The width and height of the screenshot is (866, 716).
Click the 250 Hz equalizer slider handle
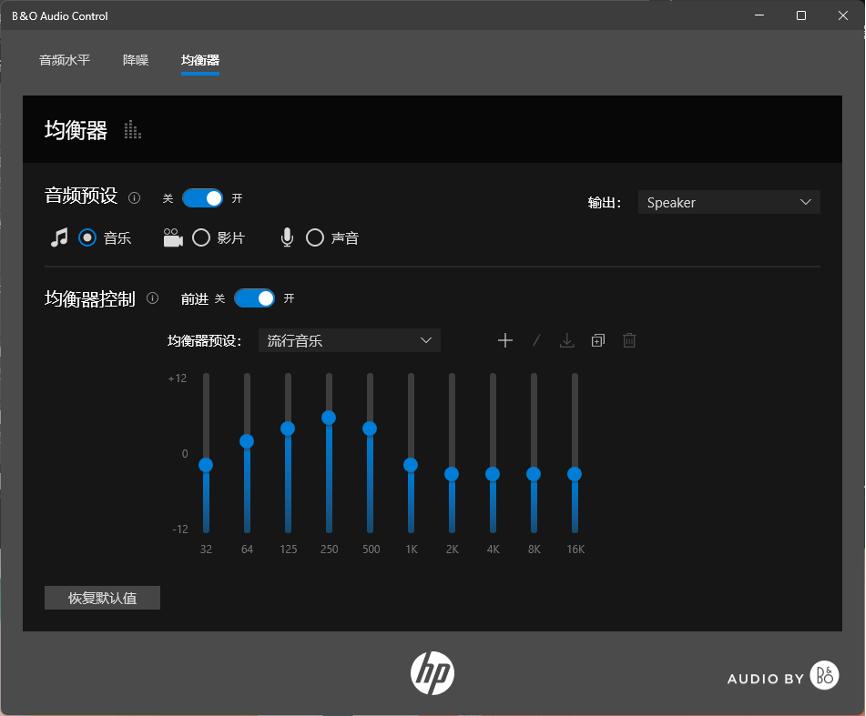pos(328,418)
